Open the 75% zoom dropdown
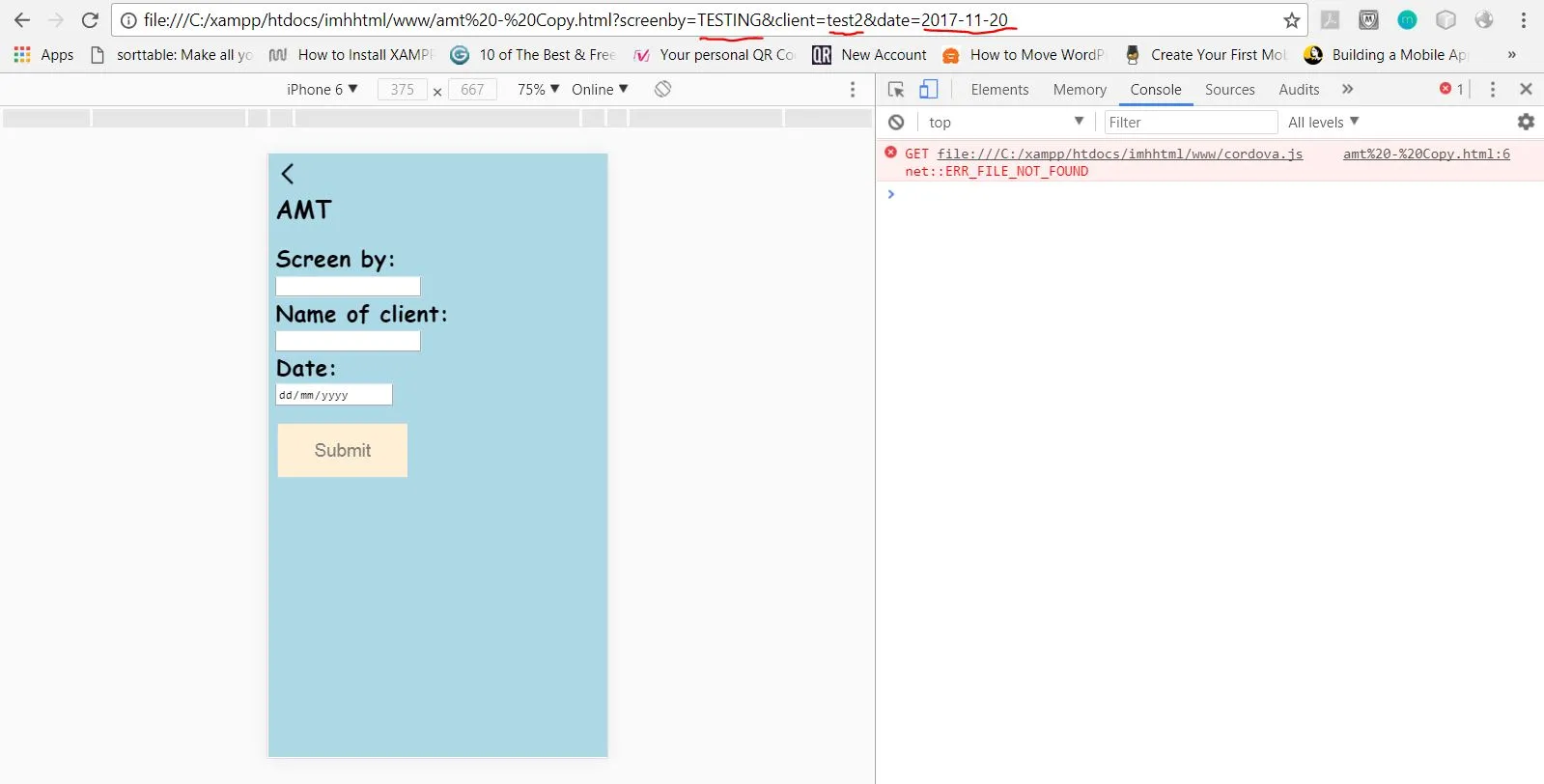Screen dimensions: 1544x784 tap(538, 89)
